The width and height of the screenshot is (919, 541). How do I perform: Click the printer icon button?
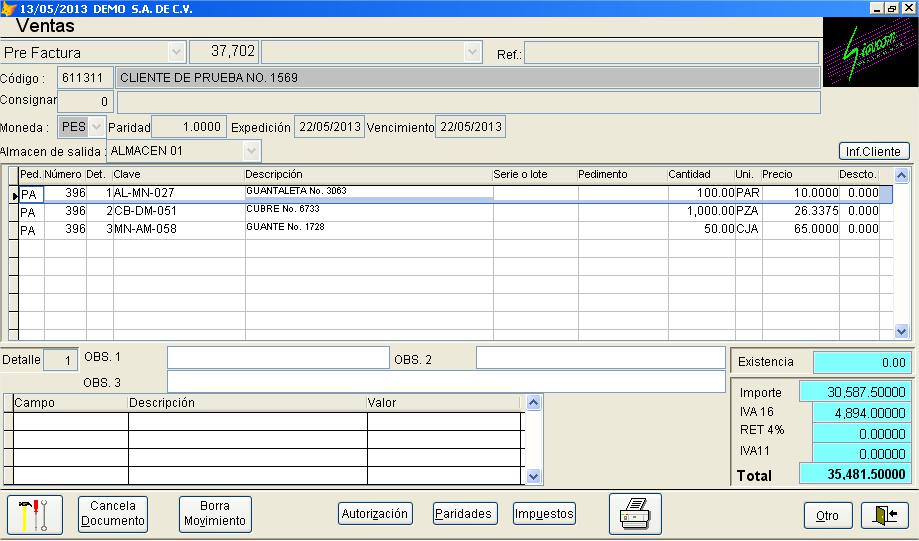[x=635, y=514]
